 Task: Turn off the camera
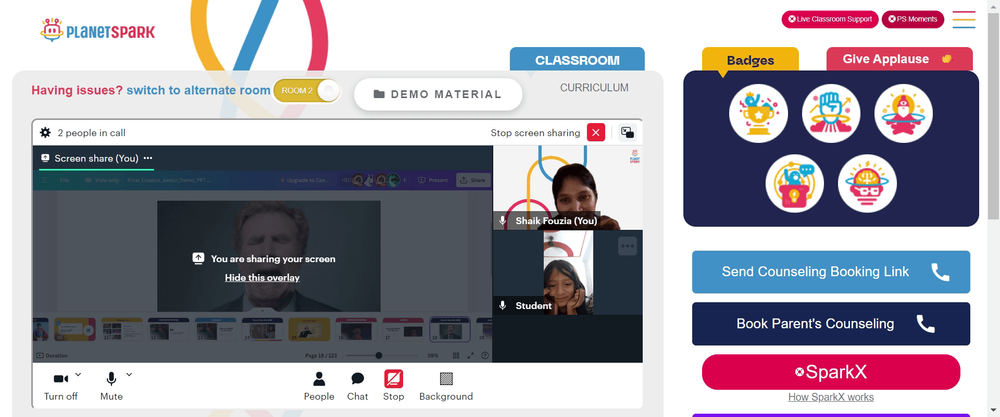[61, 386]
